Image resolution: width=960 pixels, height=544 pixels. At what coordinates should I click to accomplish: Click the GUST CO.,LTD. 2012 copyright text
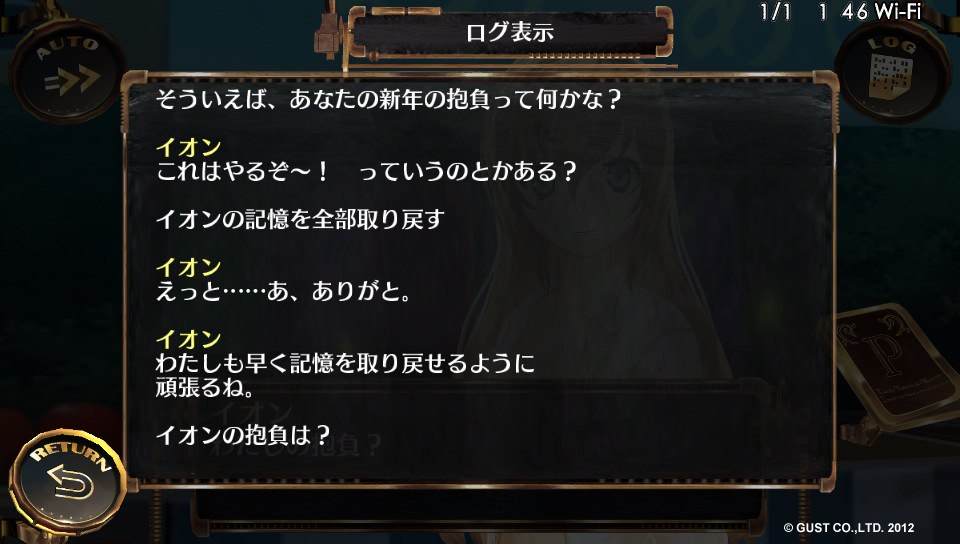849,527
